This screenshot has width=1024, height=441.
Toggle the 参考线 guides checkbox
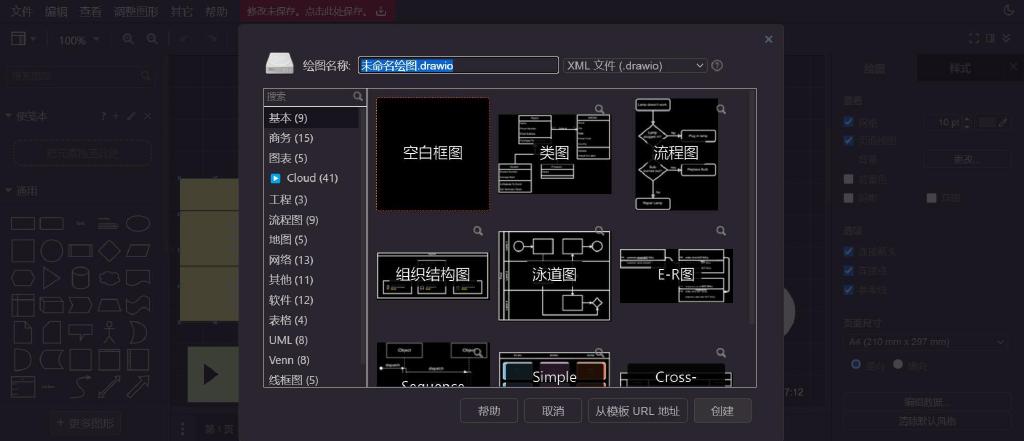point(848,289)
